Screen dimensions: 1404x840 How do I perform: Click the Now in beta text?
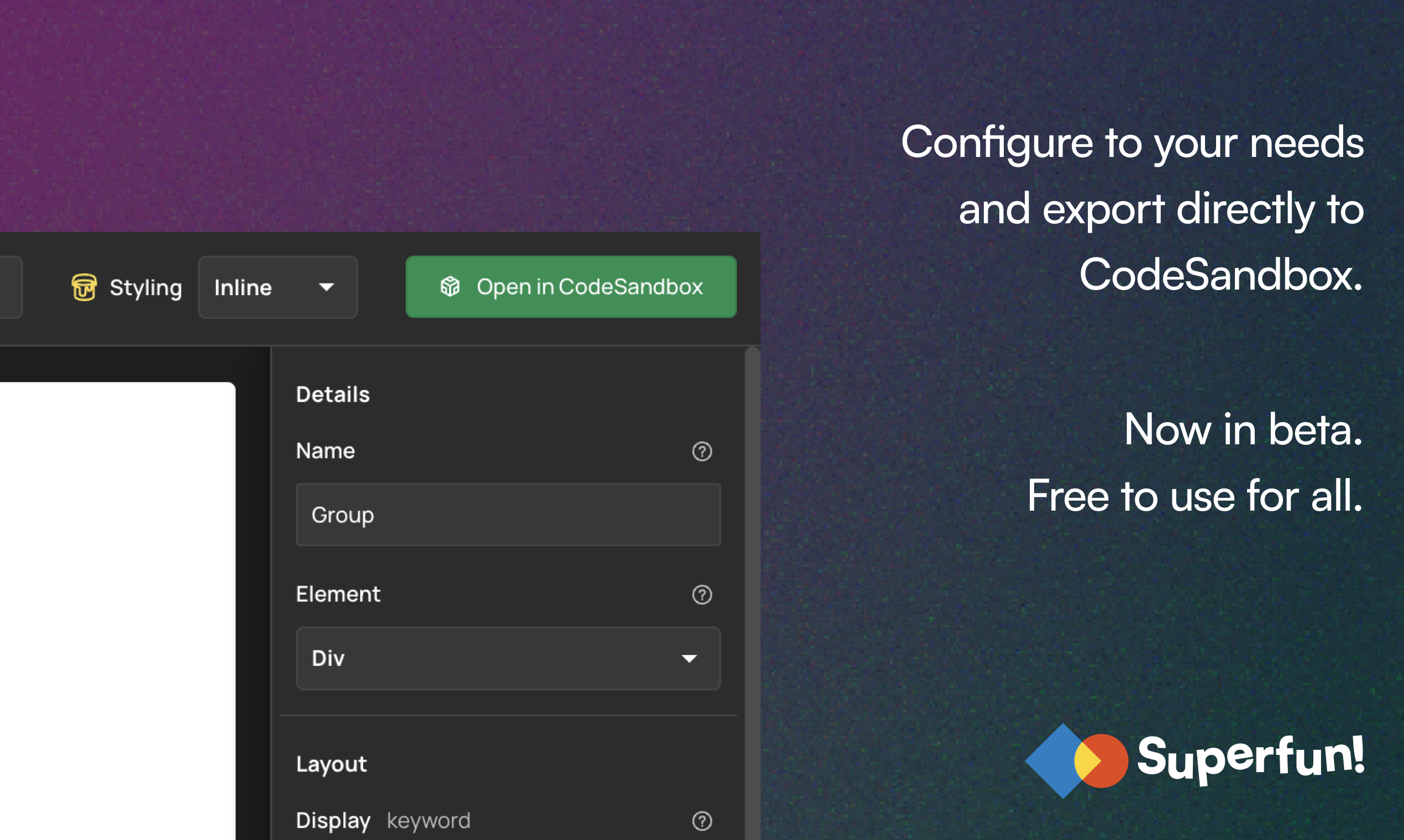[x=1243, y=429]
